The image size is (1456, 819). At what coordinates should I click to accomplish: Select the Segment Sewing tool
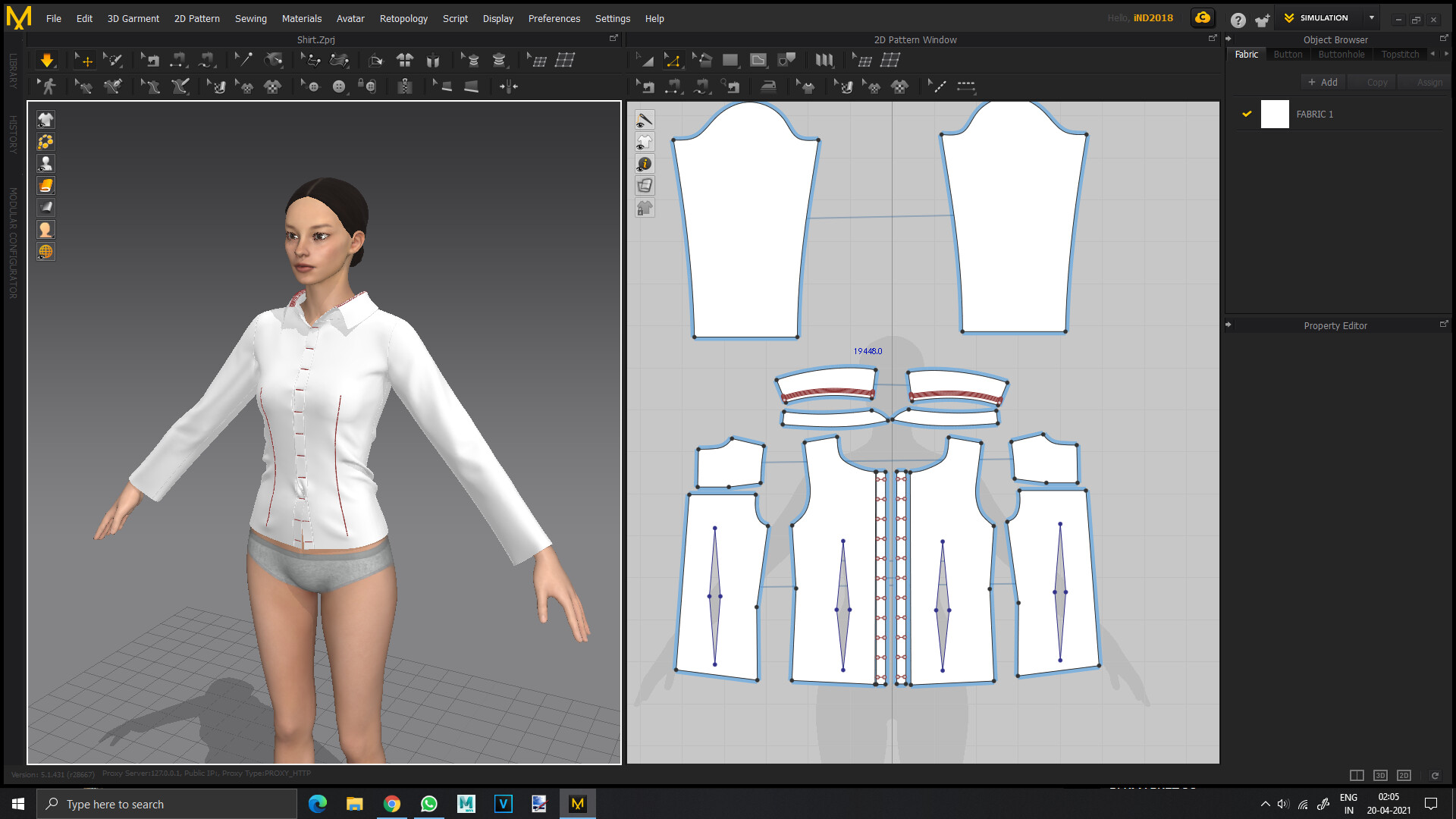pyautogui.click(x=672, y=86)
